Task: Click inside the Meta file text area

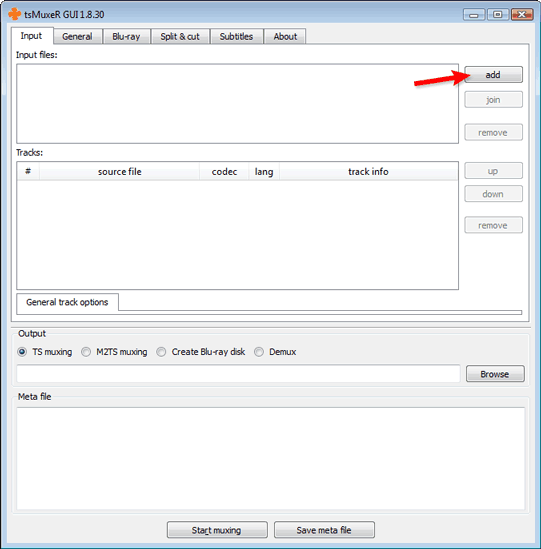Action: (x=270, y=458)
